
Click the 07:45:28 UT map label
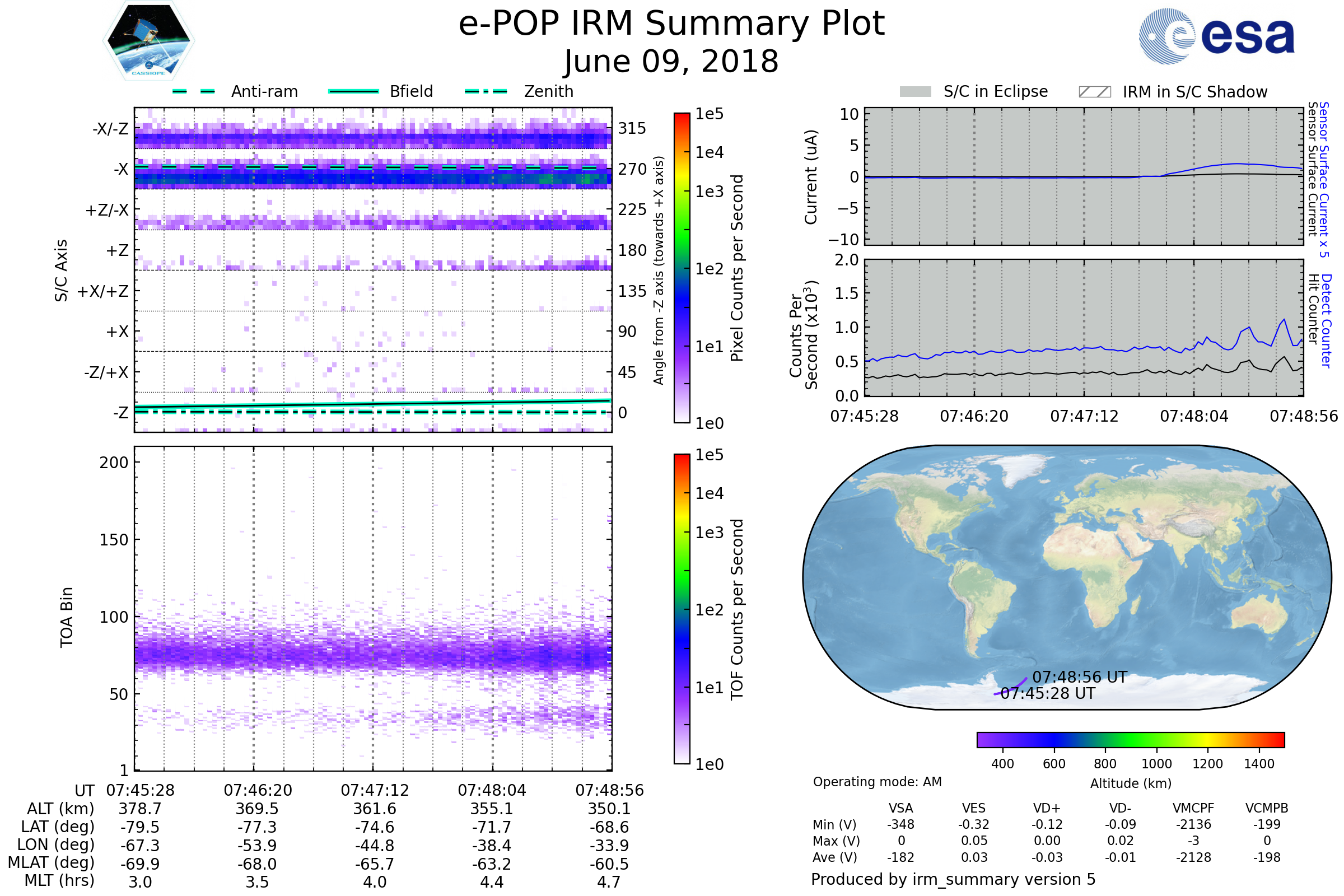tap(1048, 694)
